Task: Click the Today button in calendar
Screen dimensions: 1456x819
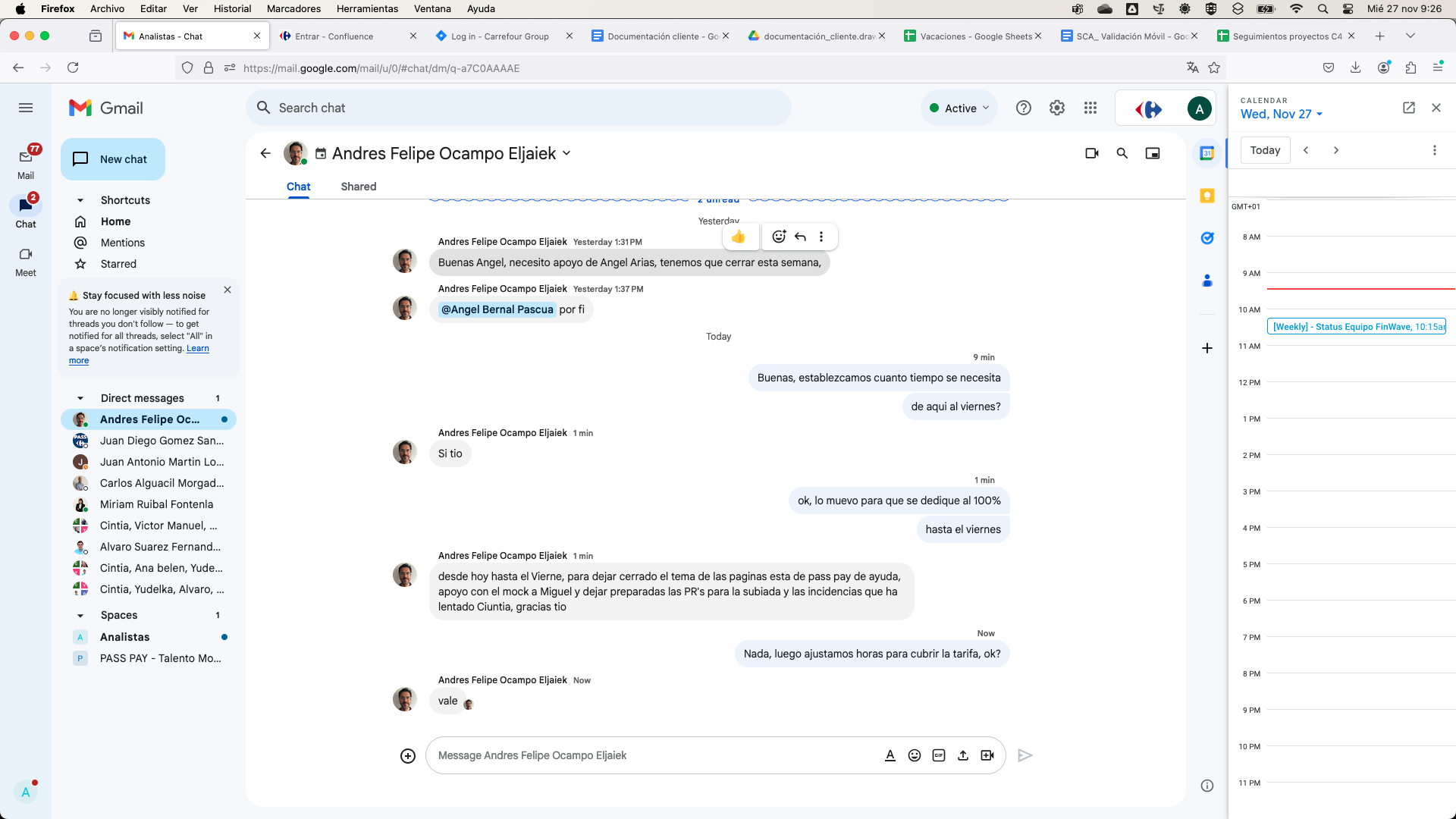Action: tap(1264, 150)
